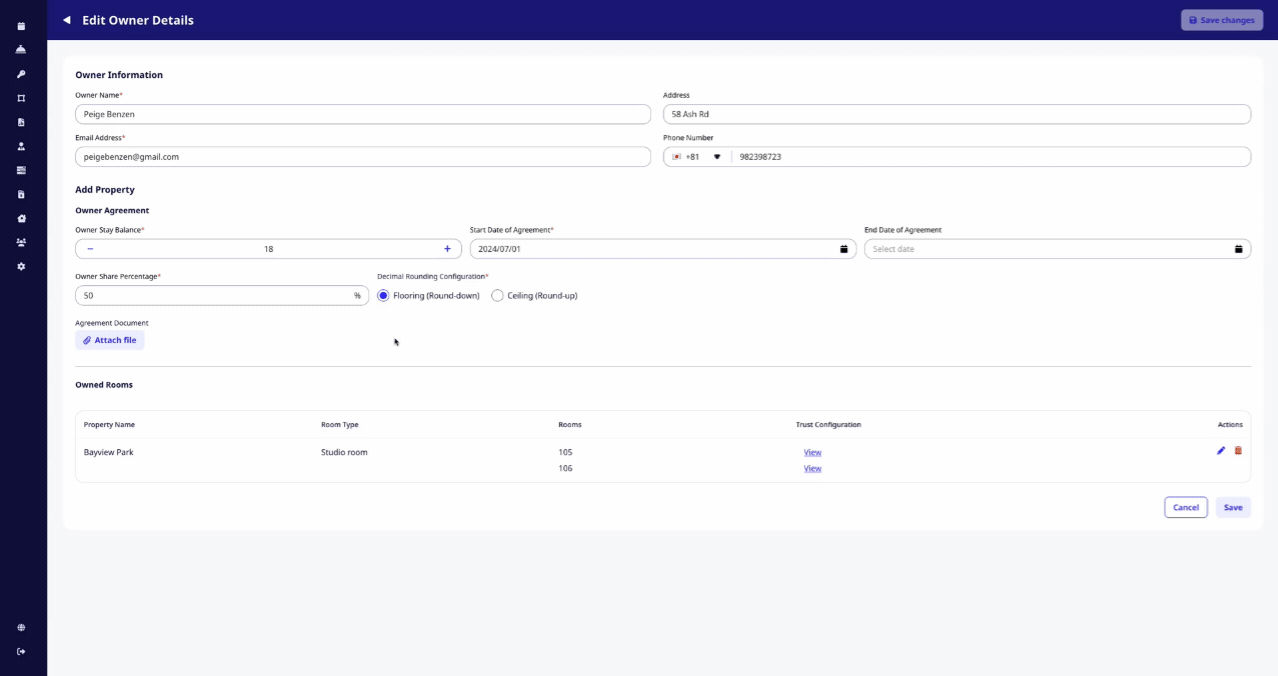Click the Cancel button
The width and height of the screenshot is (1278, 676).
tap(1186, 508)
